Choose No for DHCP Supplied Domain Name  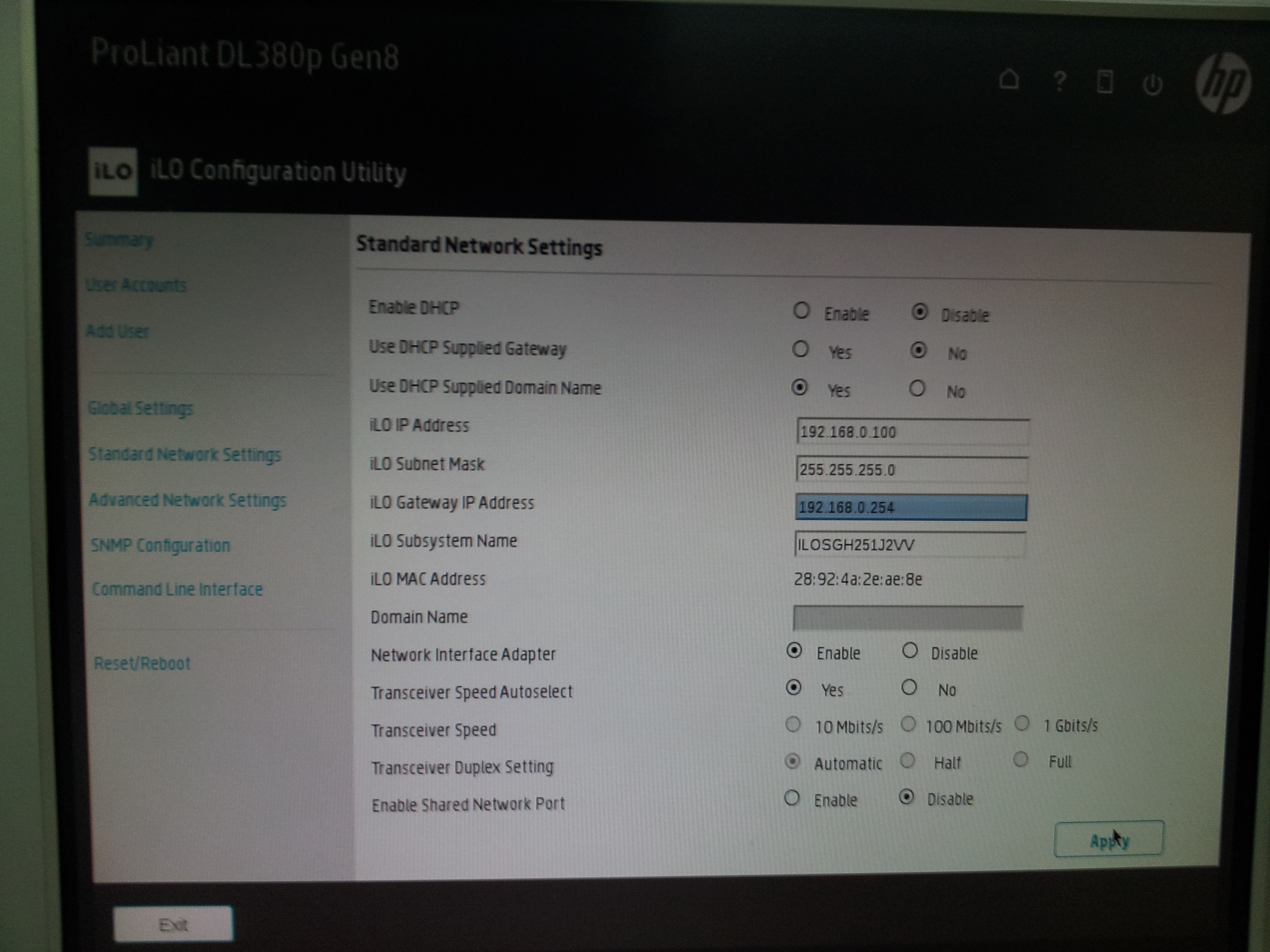click(917, 388)
